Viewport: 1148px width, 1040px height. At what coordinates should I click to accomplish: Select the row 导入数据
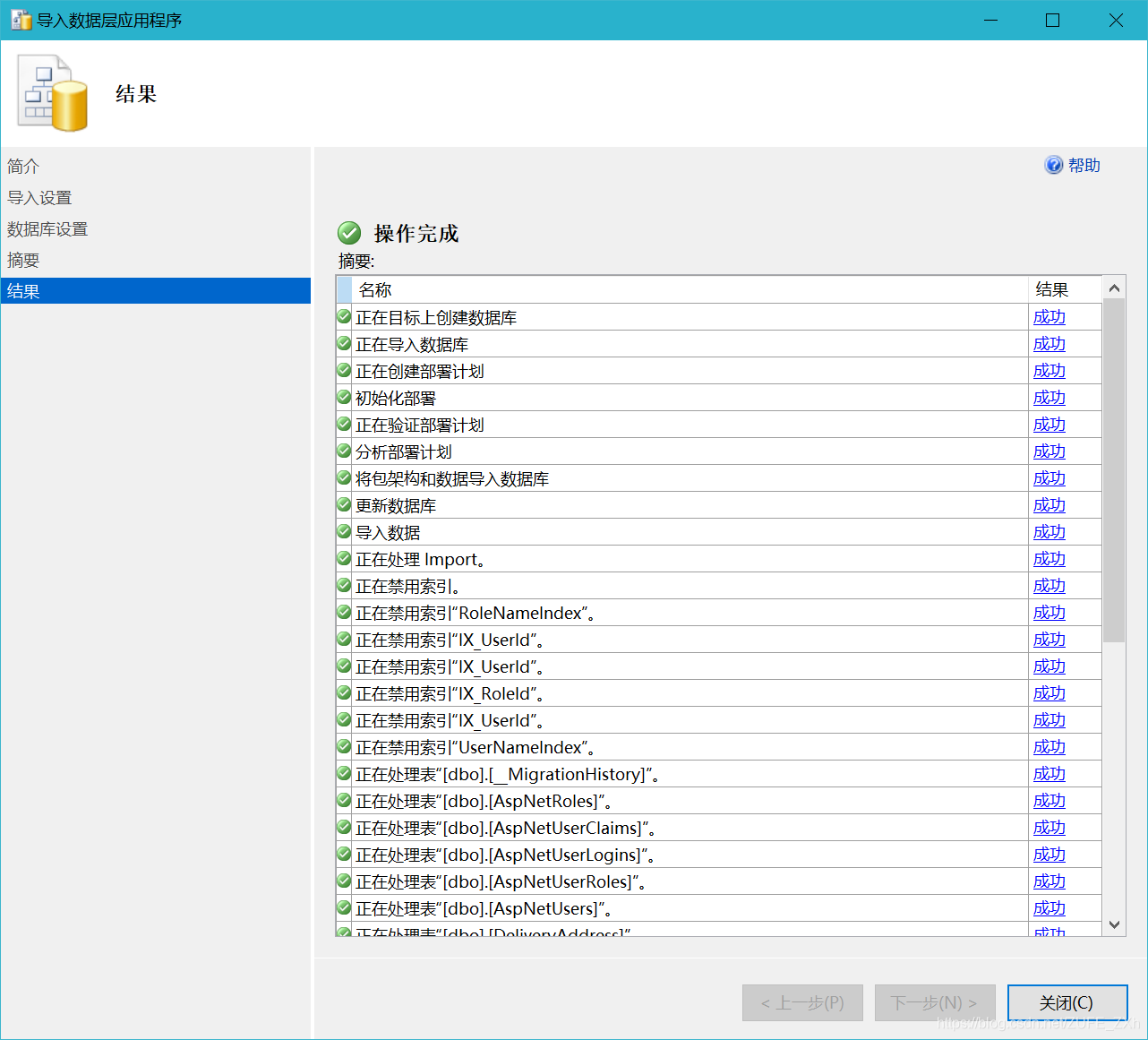point(719,532)
